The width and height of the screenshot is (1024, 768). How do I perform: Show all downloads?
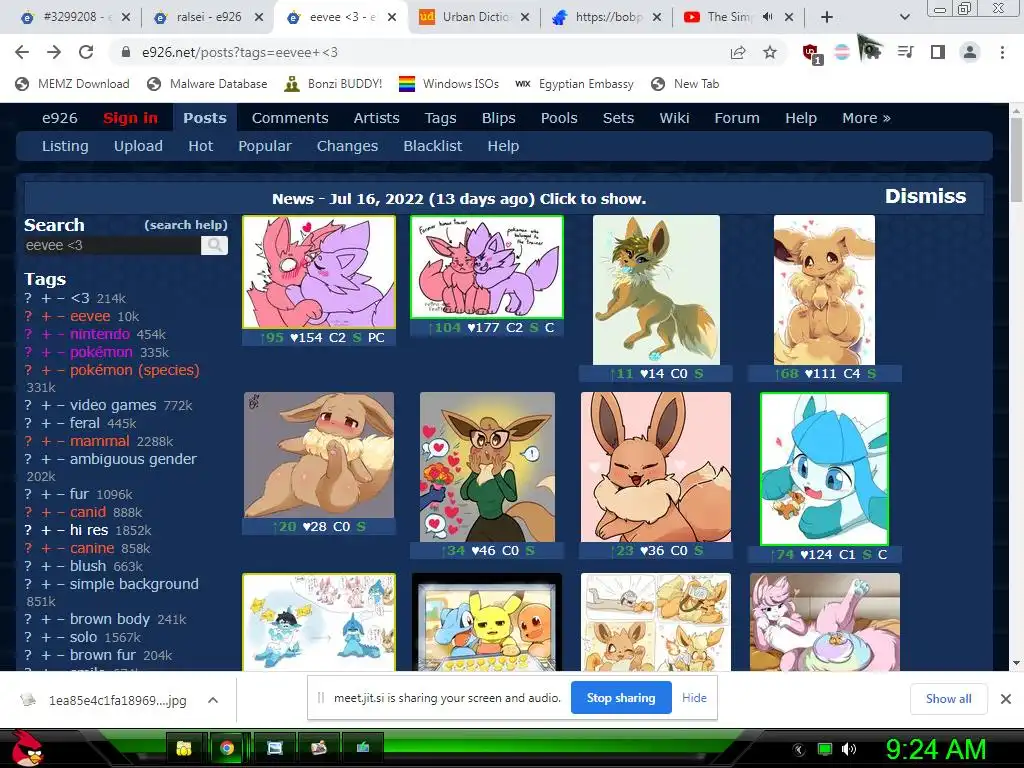click(x=948, y=699)
